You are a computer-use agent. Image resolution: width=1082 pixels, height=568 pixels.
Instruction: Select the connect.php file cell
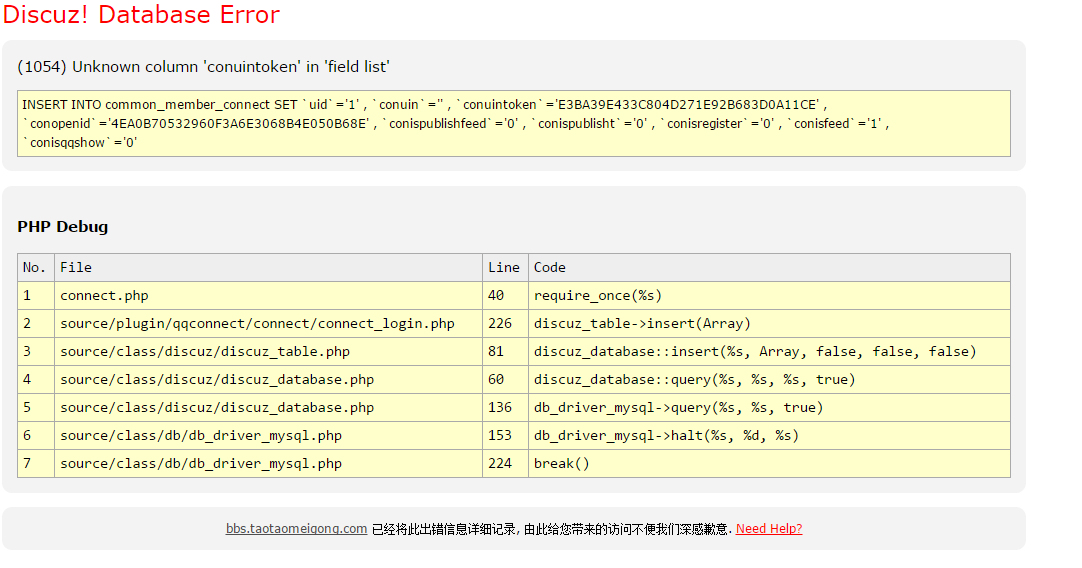click(104, 296)
